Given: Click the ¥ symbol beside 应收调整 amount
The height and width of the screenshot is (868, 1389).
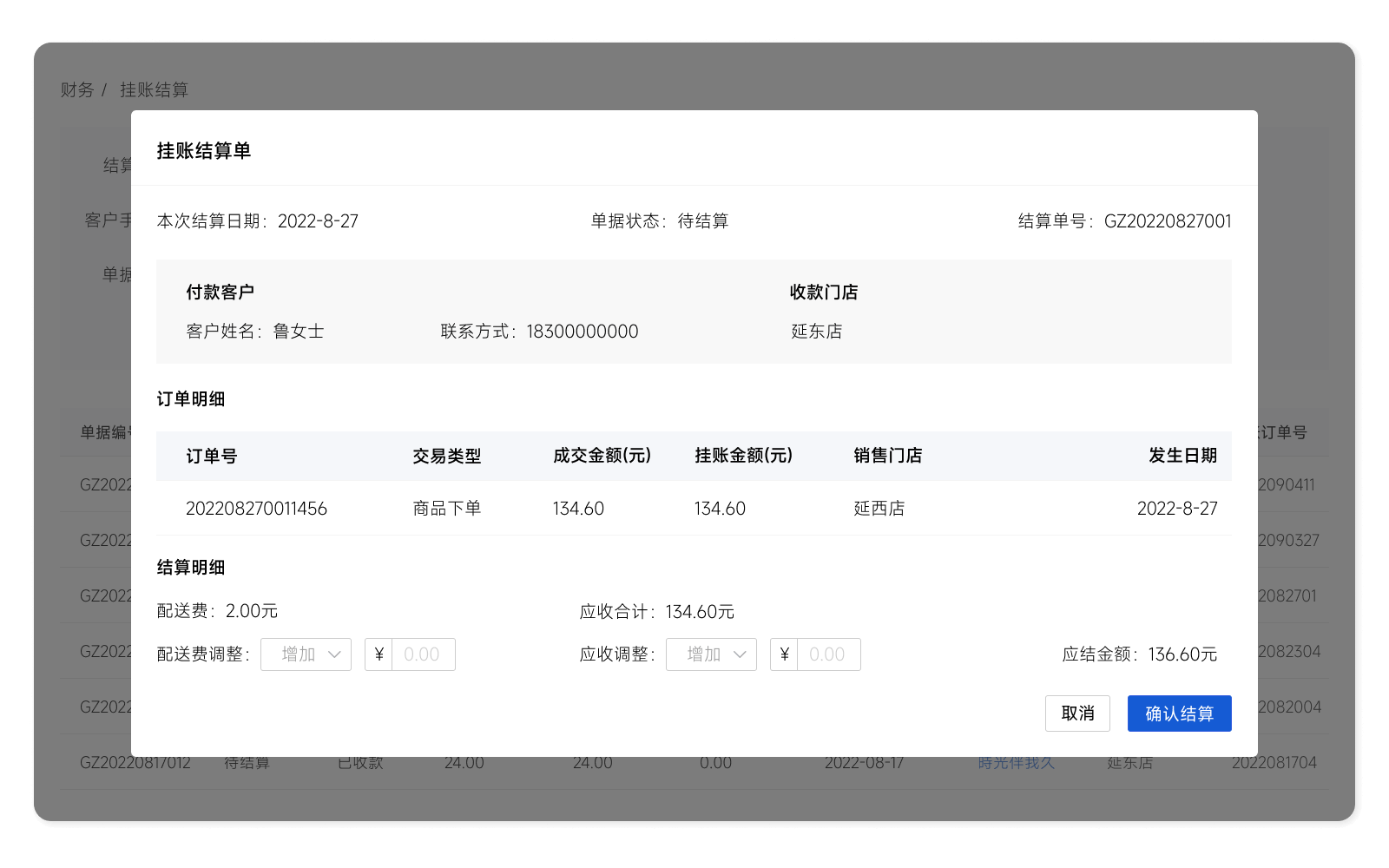Looking at the screenshot, I should tap(784, 654).
